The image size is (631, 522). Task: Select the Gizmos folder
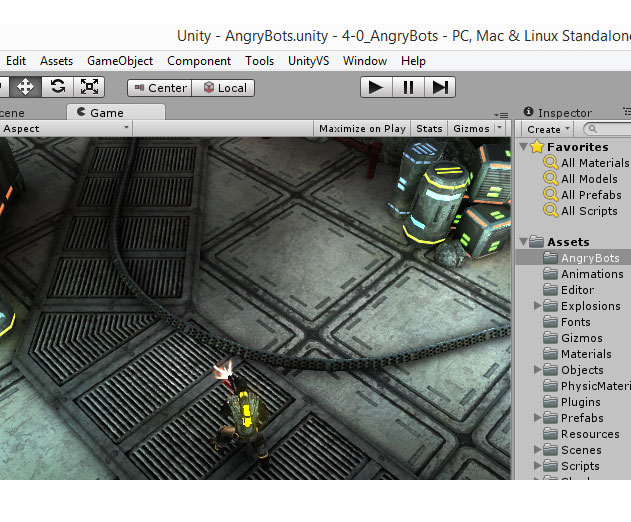[x=582, y=338]
